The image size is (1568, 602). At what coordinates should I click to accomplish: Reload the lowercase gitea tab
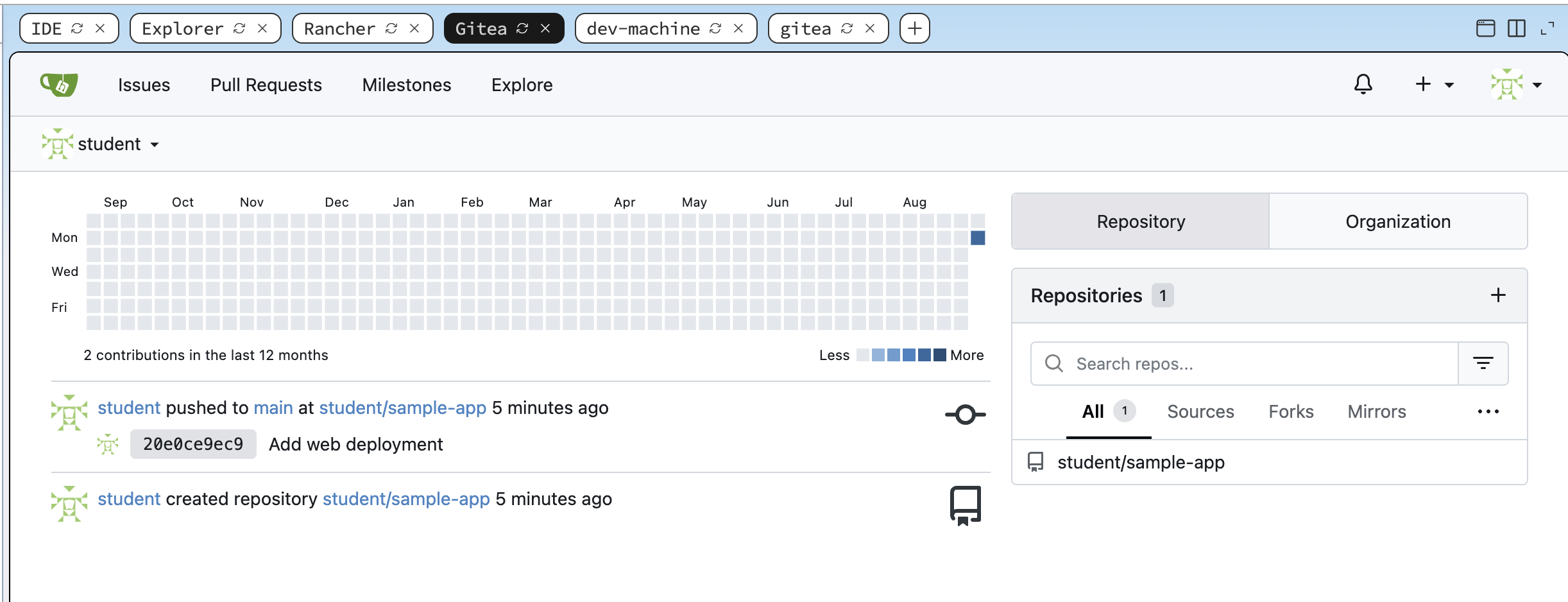[x=847, y=28]
